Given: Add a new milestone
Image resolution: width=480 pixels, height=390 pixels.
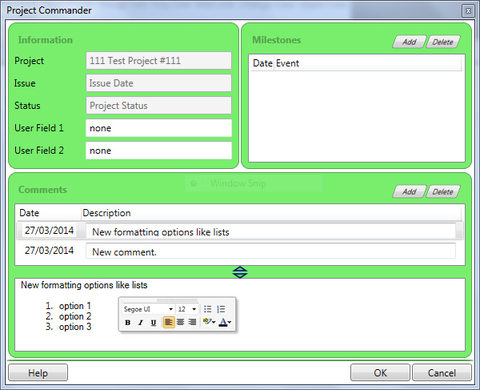Looking at the screenshot, I should (x=409, y=42).
